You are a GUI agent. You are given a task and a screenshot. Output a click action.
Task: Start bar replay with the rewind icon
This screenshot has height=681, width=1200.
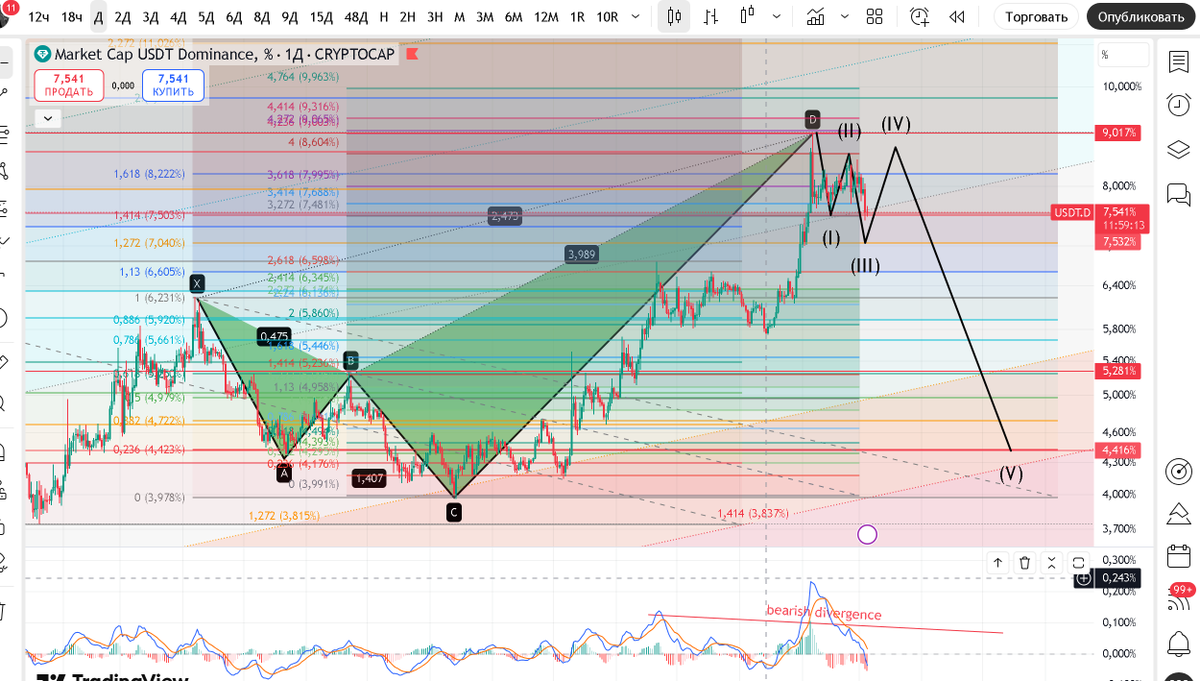pyautogui.click(x=956, y=16)
